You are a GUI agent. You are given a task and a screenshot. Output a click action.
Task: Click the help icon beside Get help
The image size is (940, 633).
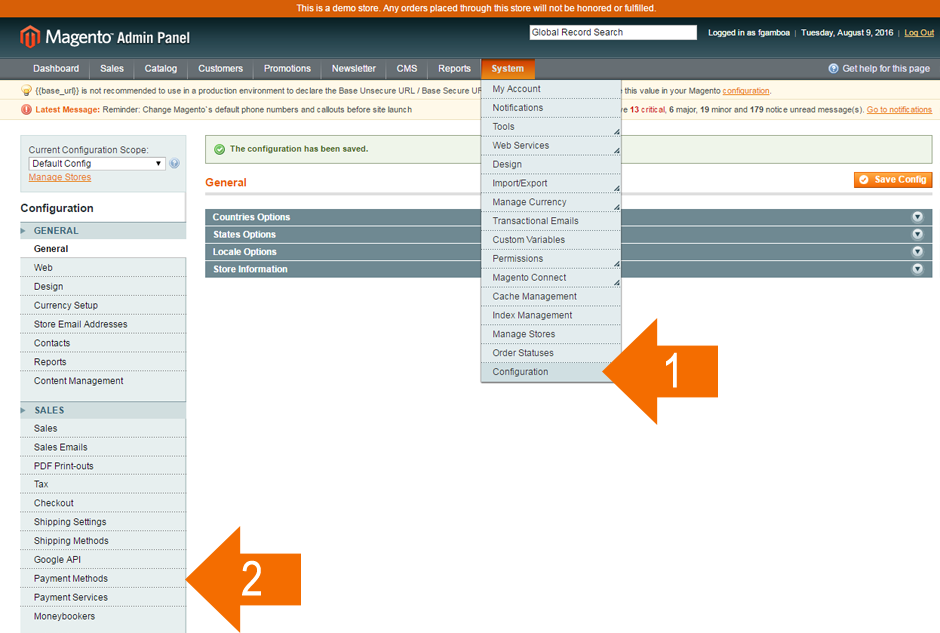click(833, 68)
